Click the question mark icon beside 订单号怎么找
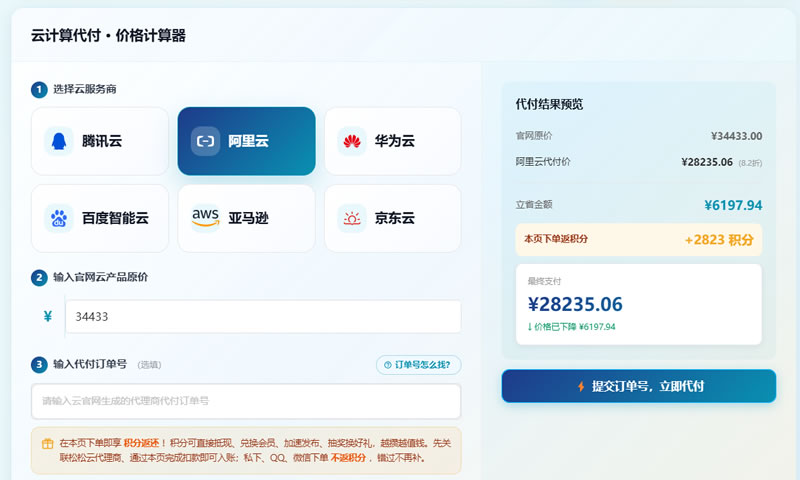 [x=388, y=365]
